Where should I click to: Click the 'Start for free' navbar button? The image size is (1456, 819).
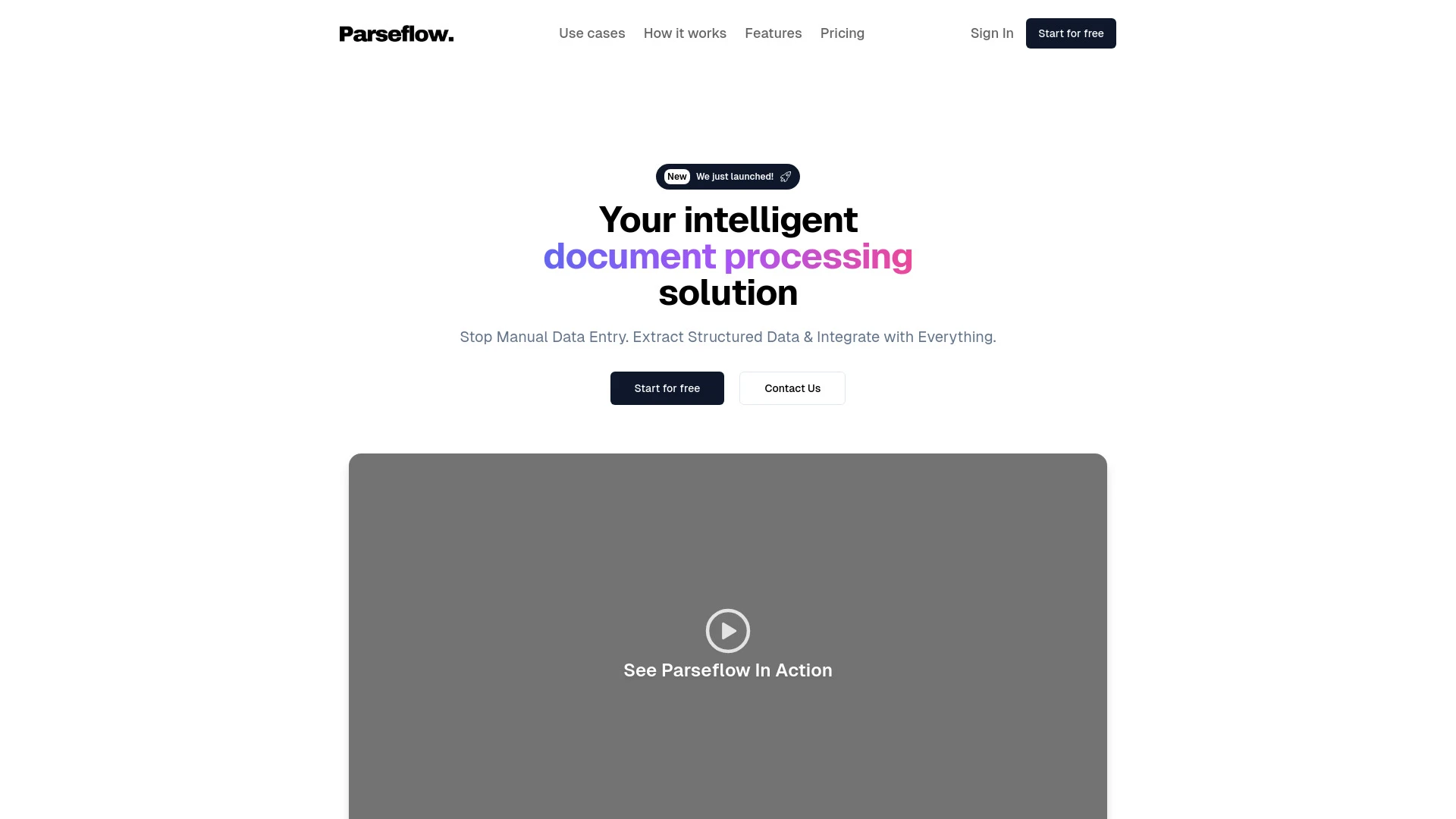coord(1071,33)
